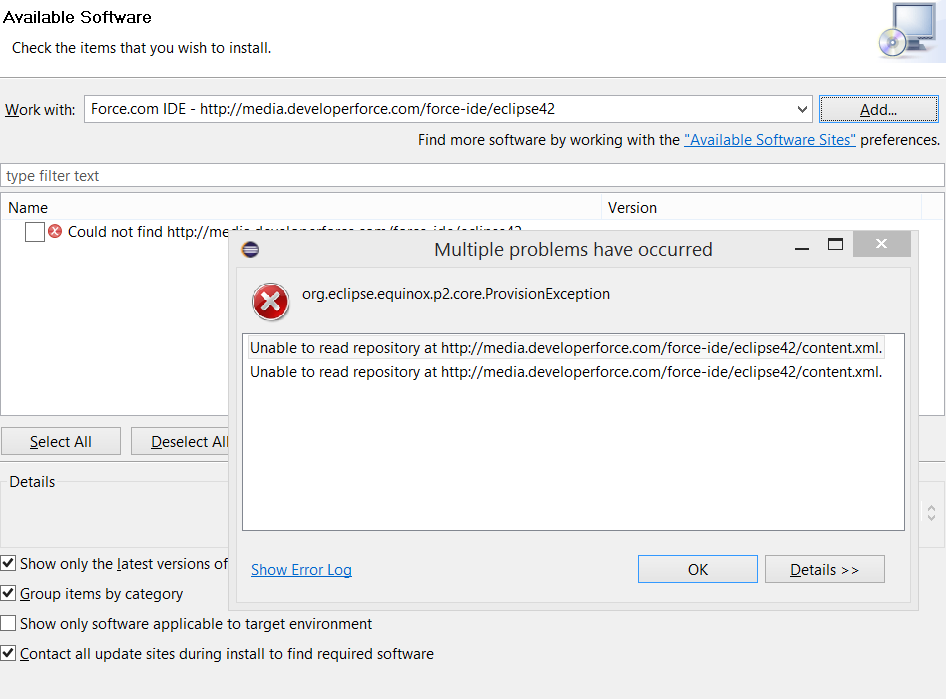Toggle 'Group items by category' checkbox
The image size is (946, 699).
click(8, 594)
